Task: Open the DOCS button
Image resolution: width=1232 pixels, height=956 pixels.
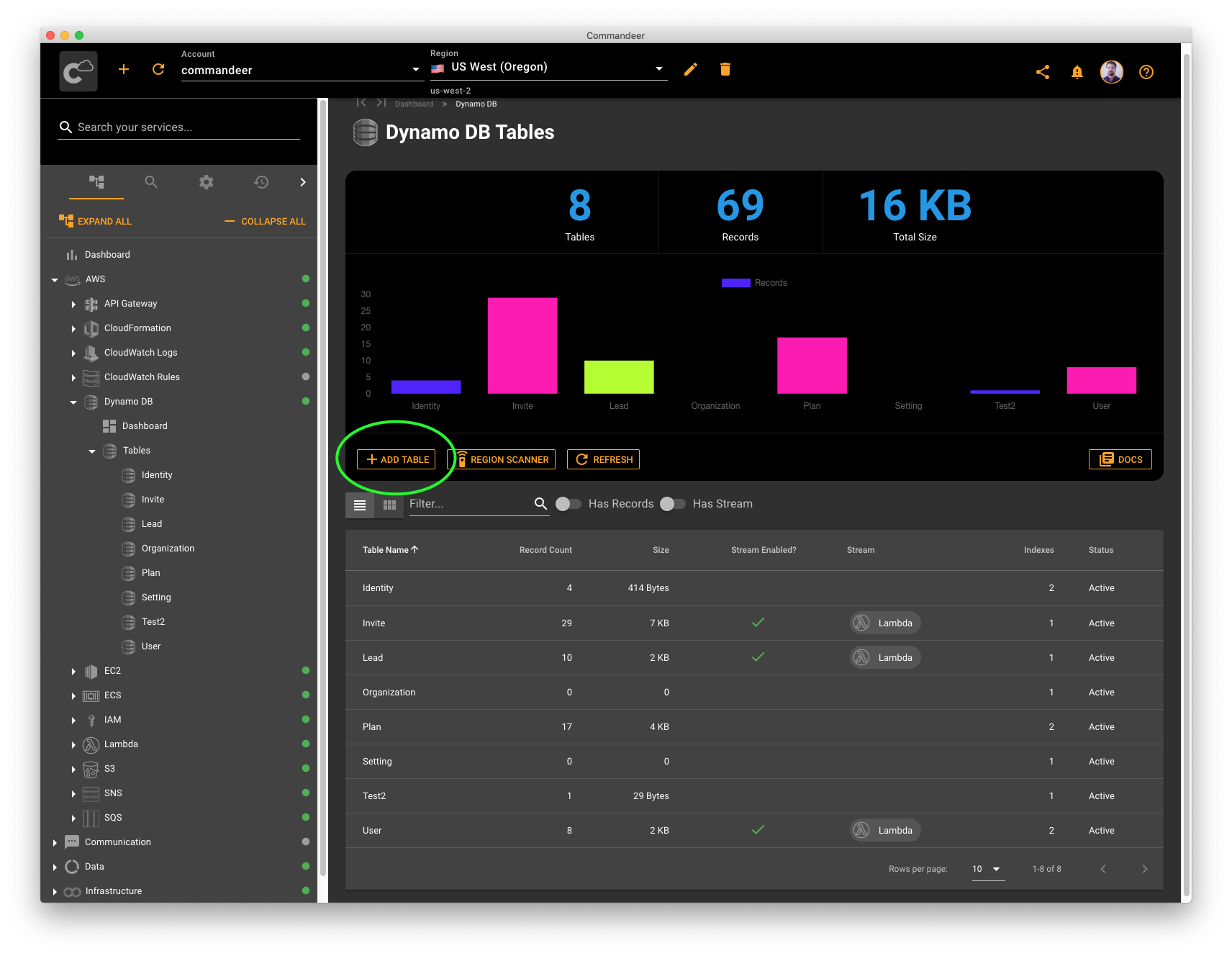Action: pos(1120,459)
